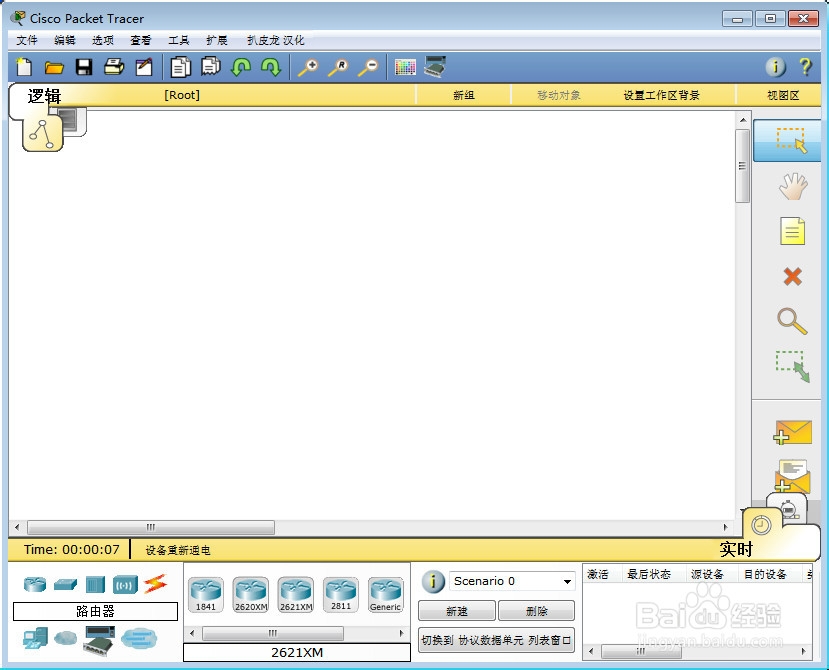829x670 pixels.
Task: Launch the Activity Wizard icon
Action: [144, 67]
